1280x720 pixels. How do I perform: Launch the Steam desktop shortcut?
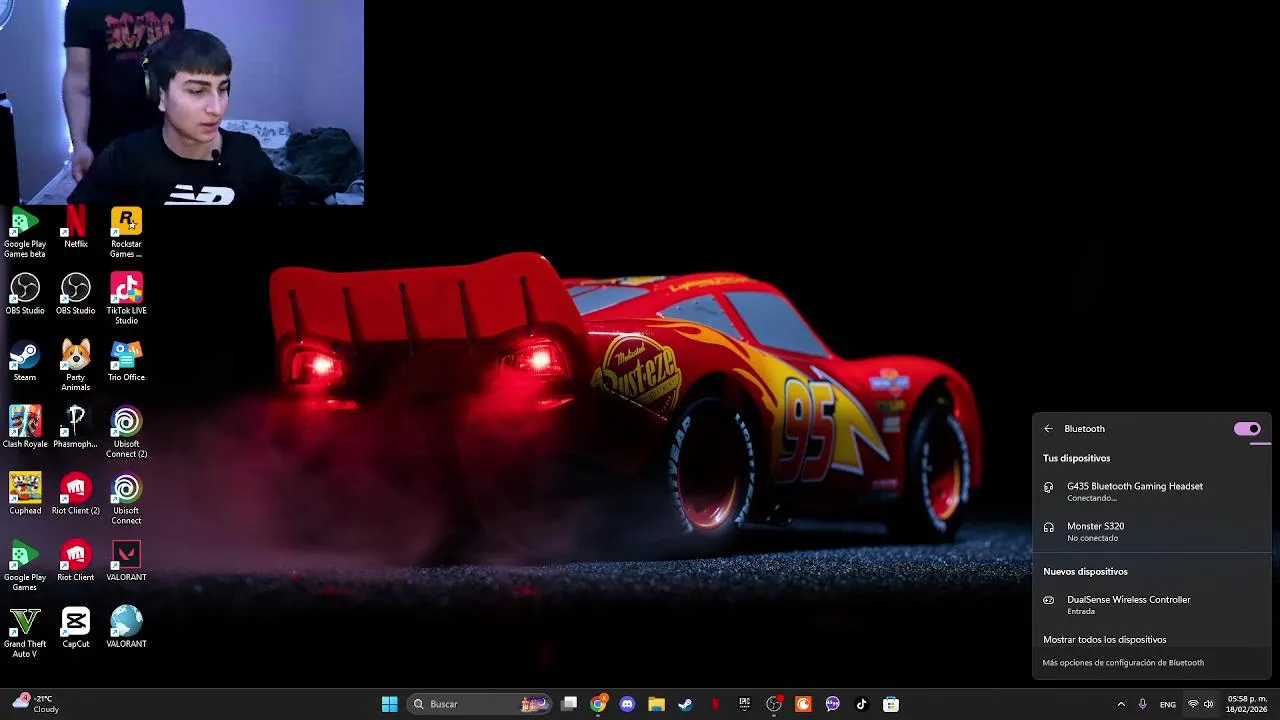click(25, 361)
